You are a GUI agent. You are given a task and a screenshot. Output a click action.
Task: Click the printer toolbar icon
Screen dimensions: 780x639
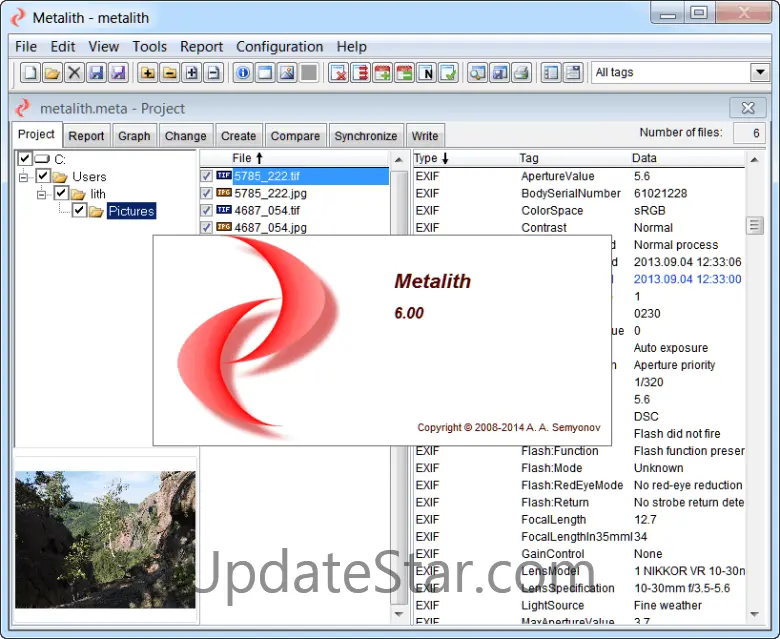coord(520,73)
